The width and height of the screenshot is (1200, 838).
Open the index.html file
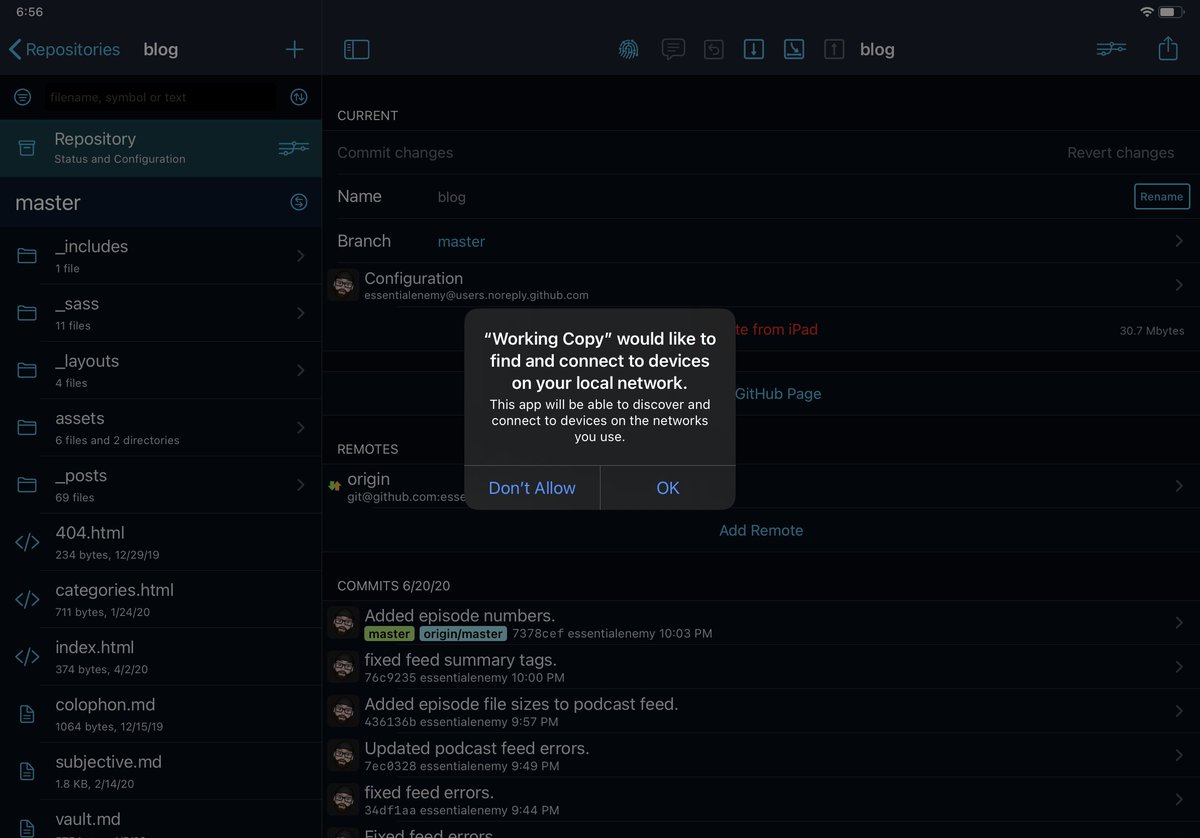point(161,656)
